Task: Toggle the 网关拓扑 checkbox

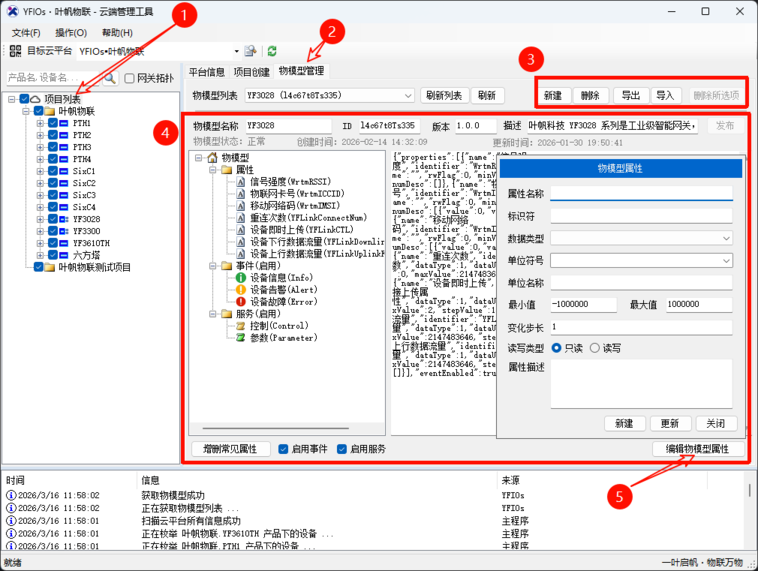Action: [129, 78]
